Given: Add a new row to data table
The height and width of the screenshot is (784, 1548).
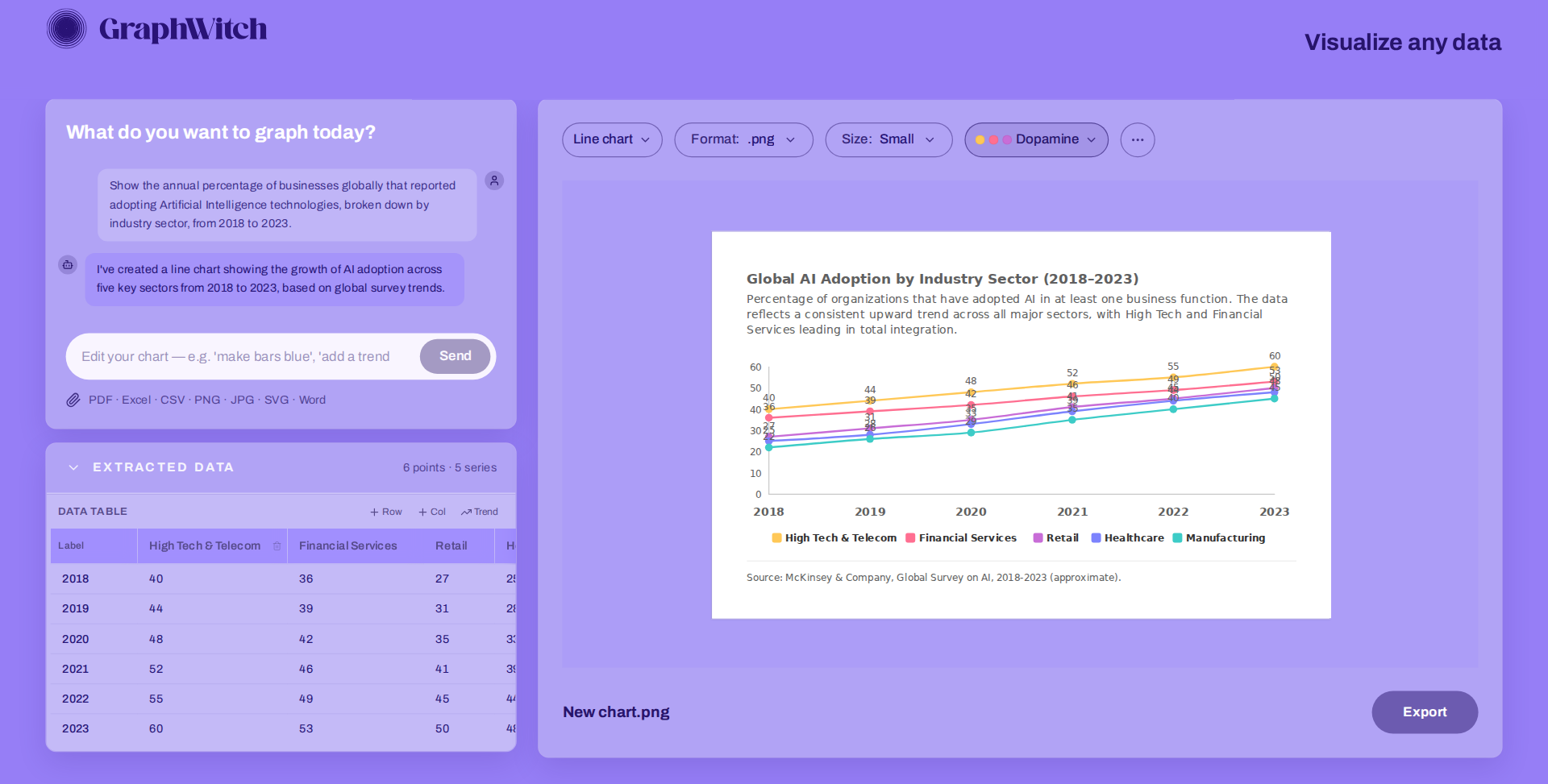Looking at the screenshot, I should click(x=385, y=512).
